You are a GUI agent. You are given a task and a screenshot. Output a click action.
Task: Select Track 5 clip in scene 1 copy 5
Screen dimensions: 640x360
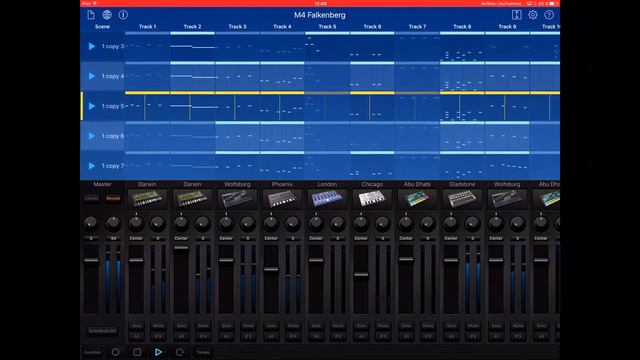(327, 107)
